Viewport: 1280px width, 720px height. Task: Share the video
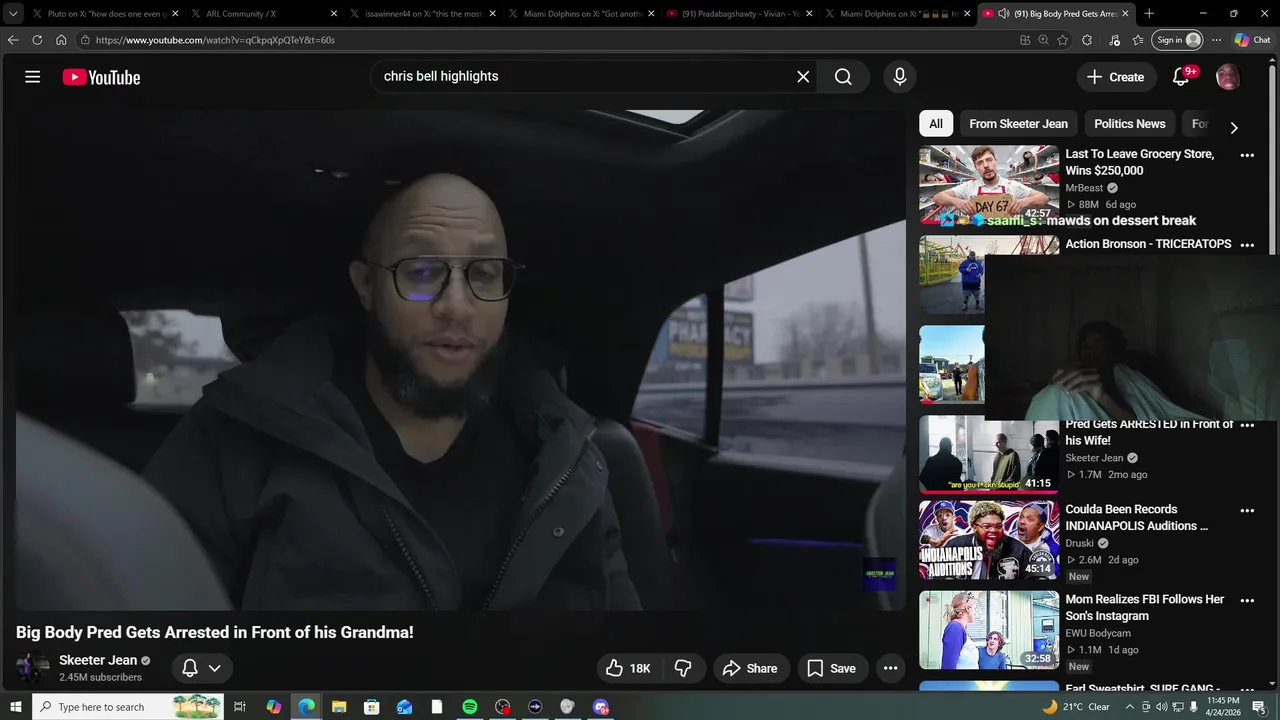[x=751, y=668]
